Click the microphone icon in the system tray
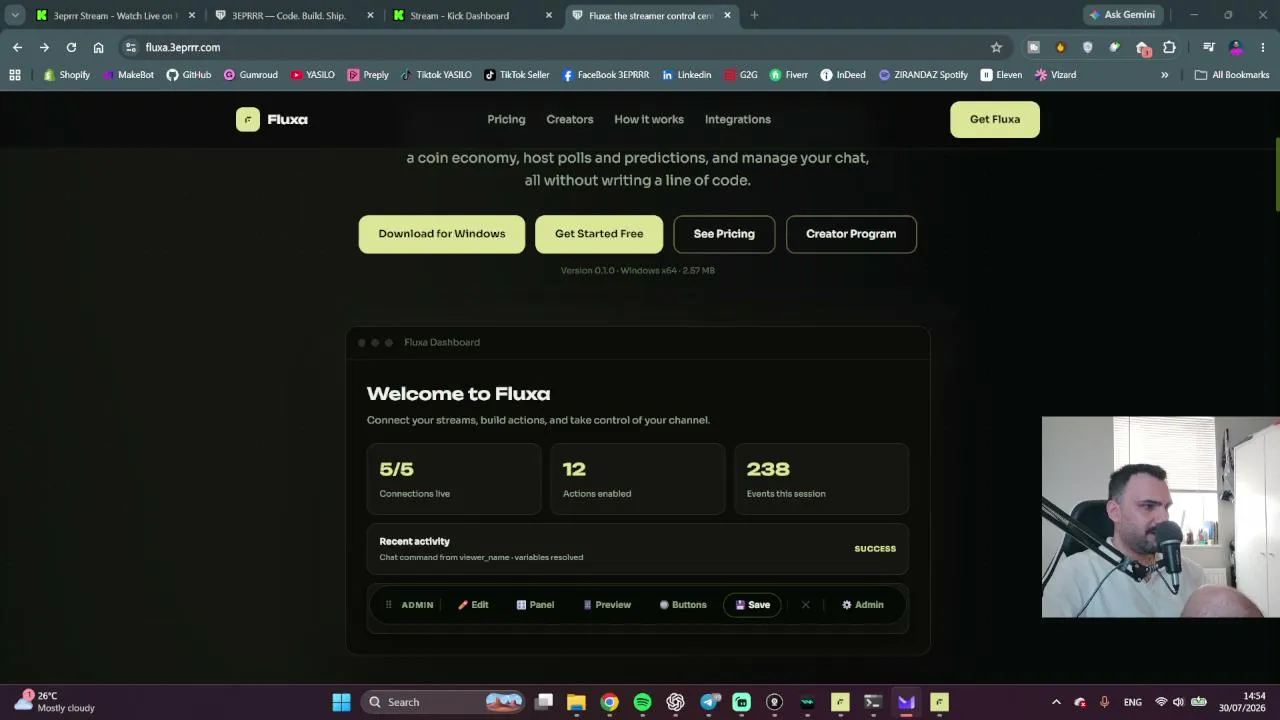 pos(1104,702)
